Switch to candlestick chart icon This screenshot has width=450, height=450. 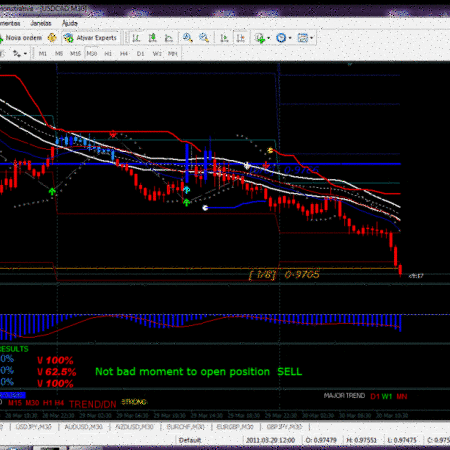click(x=152, y=38)
